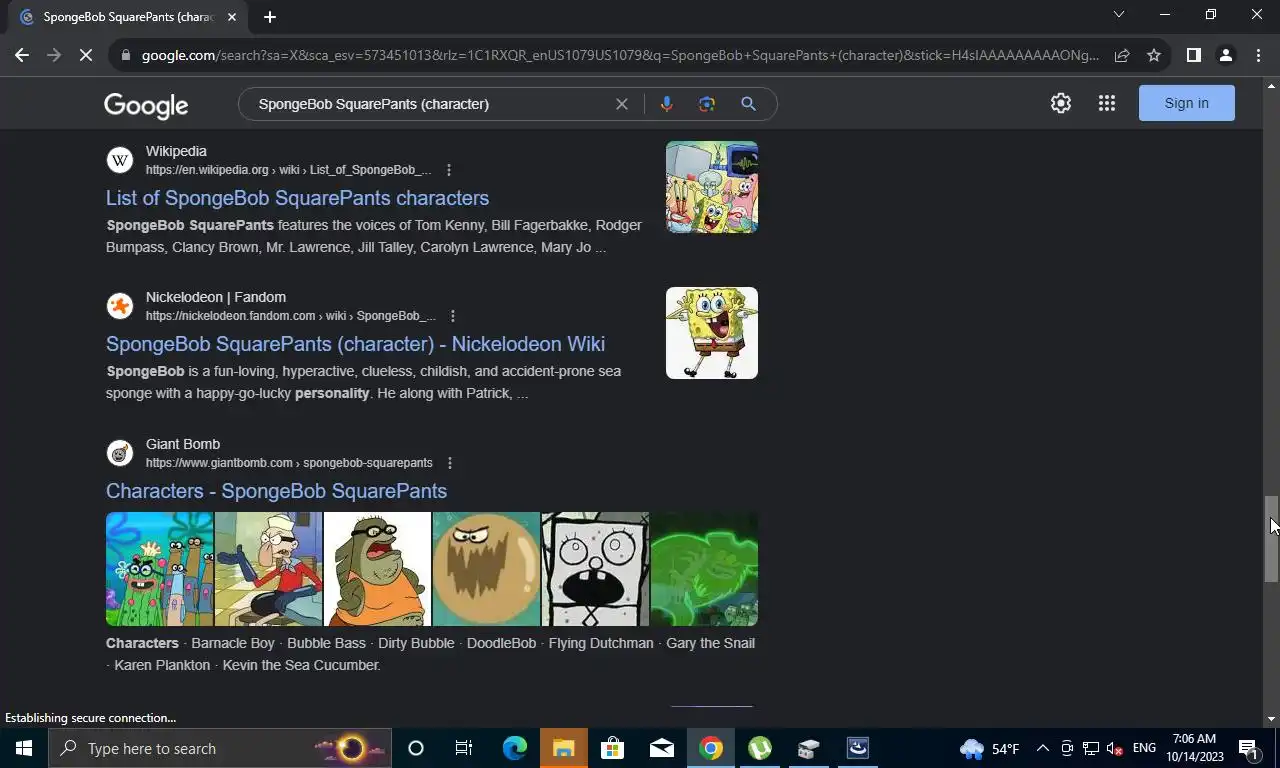Click the muted volume tray icon
The image size is (1280, 768).
pyautogui.click(x=1115, y=748)
